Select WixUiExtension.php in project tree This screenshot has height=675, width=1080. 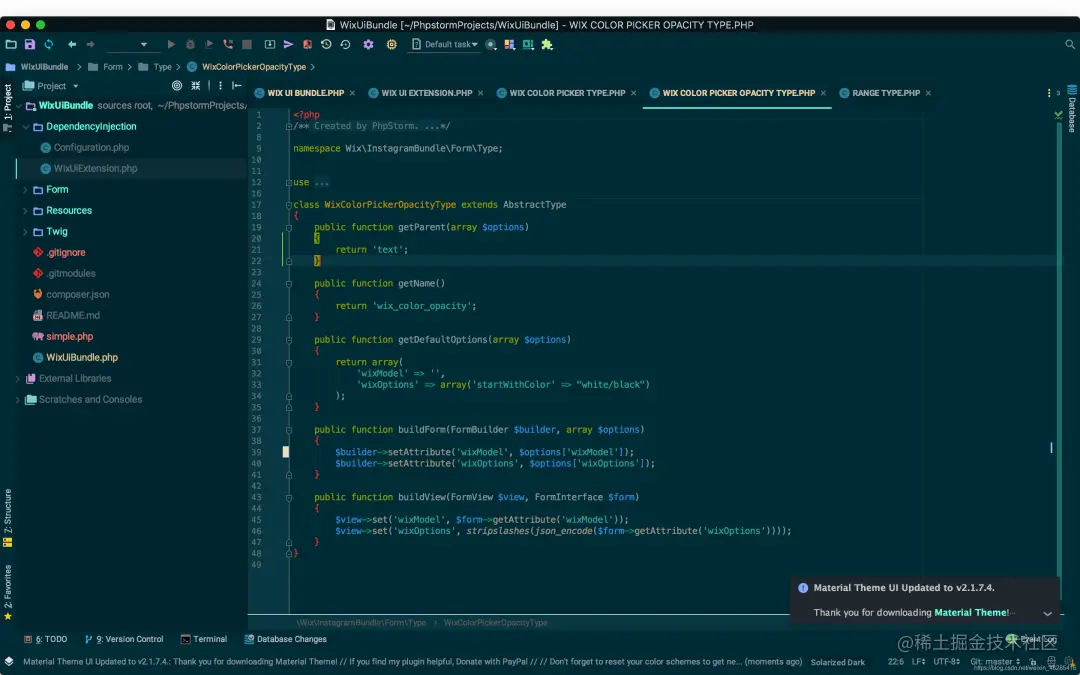tap(96, 169)
